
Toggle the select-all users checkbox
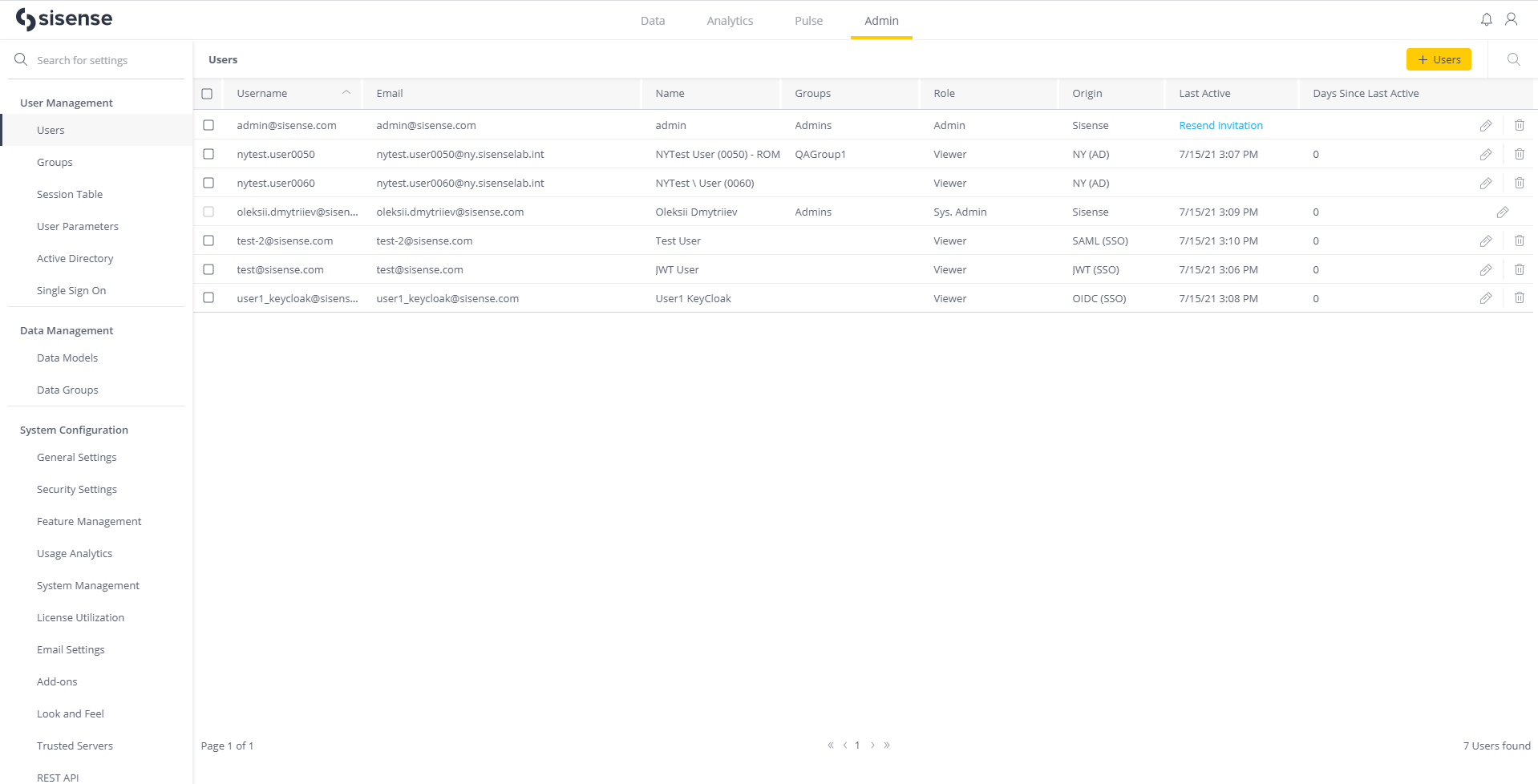207,94
